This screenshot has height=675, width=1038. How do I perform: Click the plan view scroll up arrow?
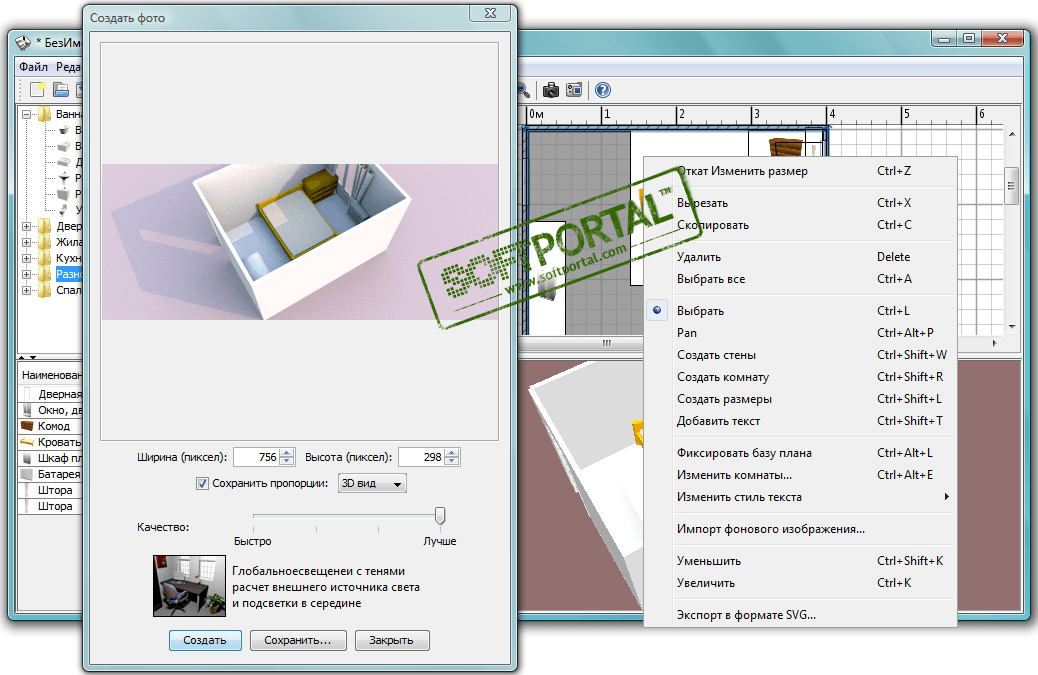tap(1012, 134)
